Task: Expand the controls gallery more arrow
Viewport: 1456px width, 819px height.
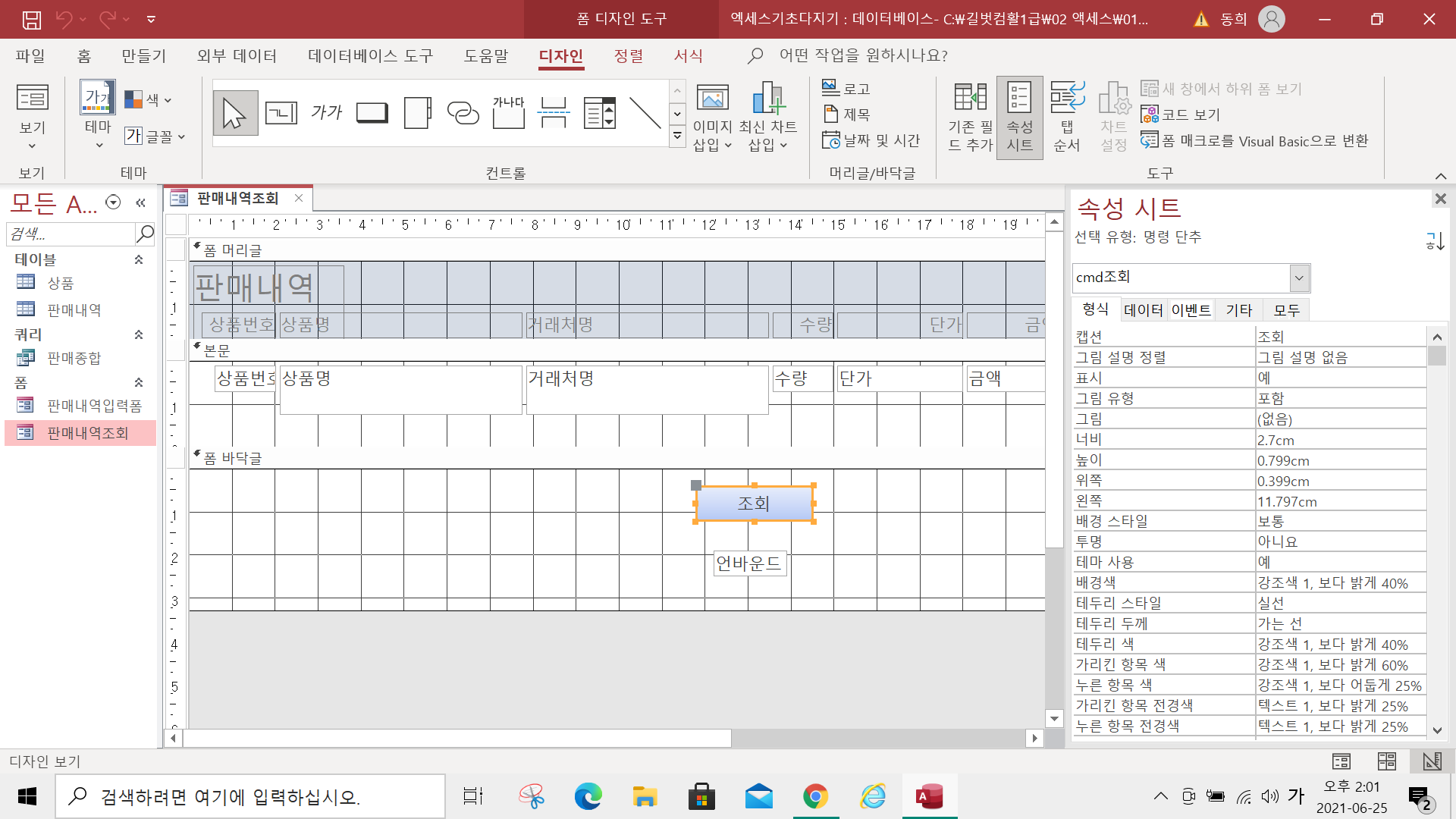Action: [677, 136]
